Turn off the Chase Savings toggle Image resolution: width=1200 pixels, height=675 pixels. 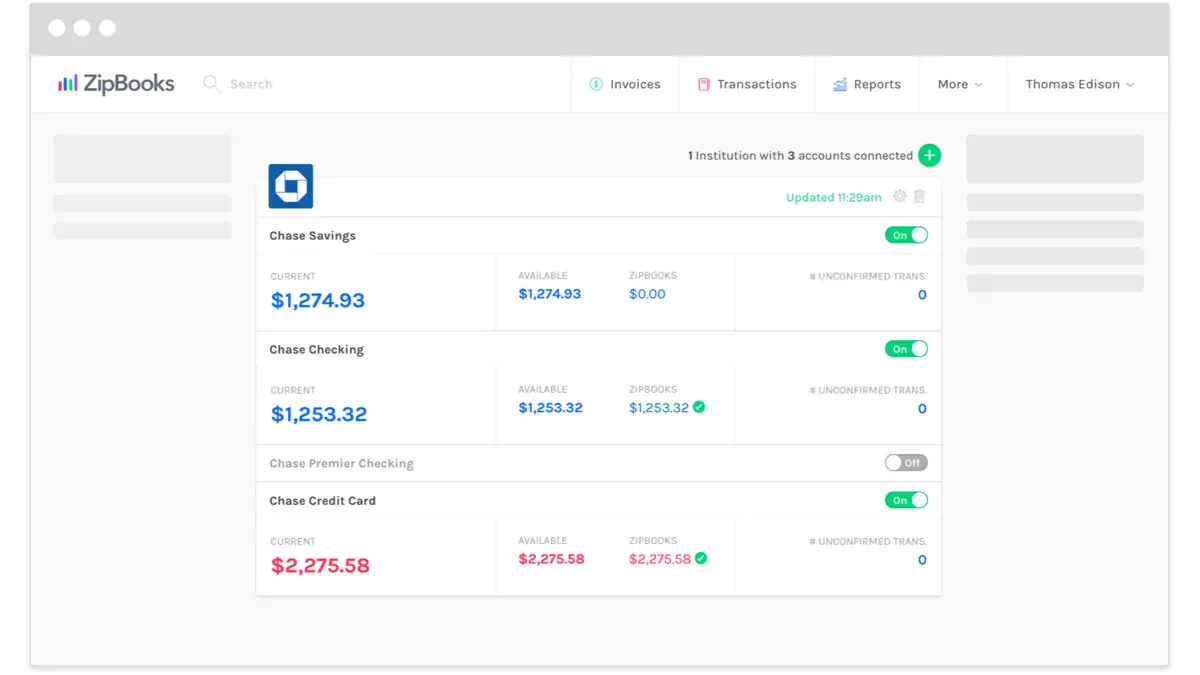click(906, 235)
